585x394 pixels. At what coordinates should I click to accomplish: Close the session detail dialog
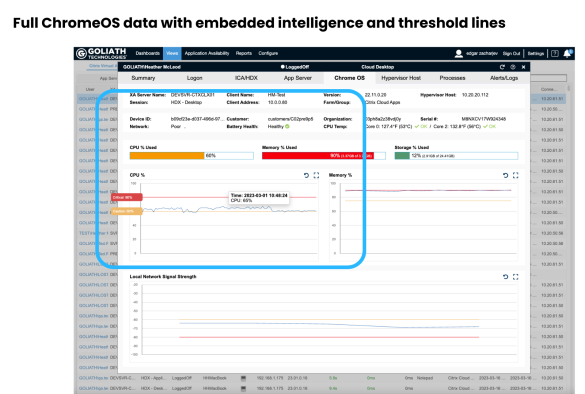(x=523, y=67)
